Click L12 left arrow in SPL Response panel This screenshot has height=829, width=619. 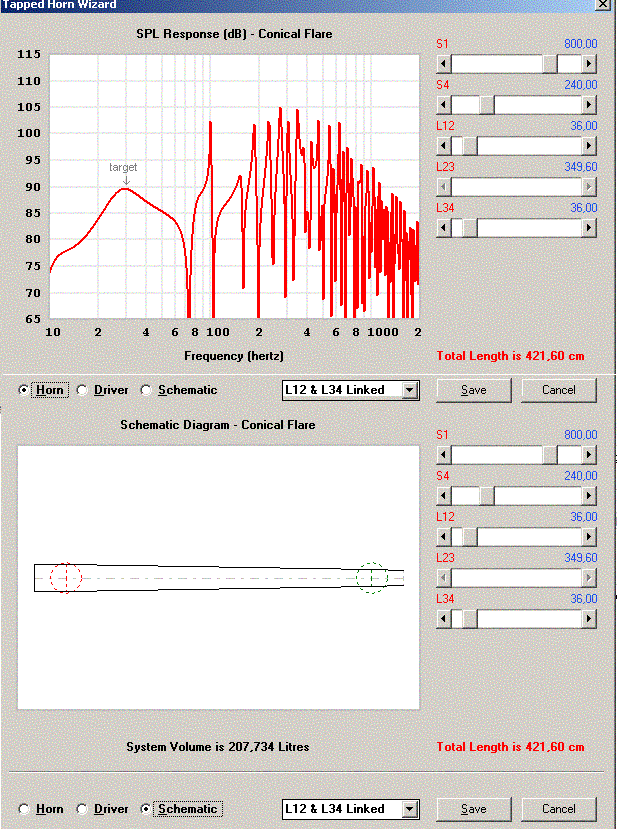444,146
